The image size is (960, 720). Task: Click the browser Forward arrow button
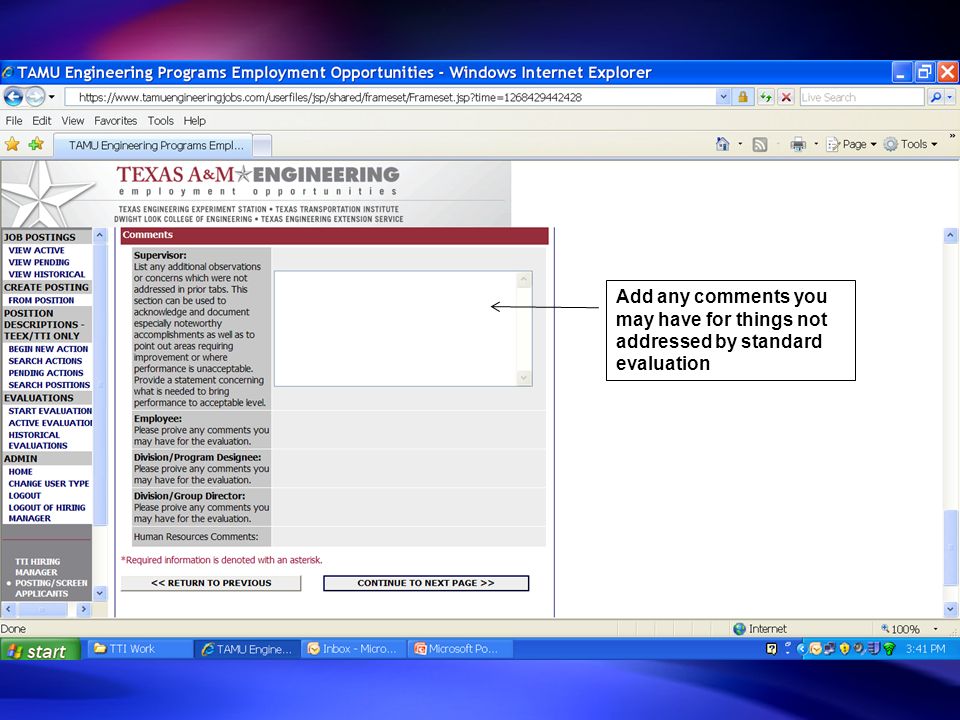[36, 97]
